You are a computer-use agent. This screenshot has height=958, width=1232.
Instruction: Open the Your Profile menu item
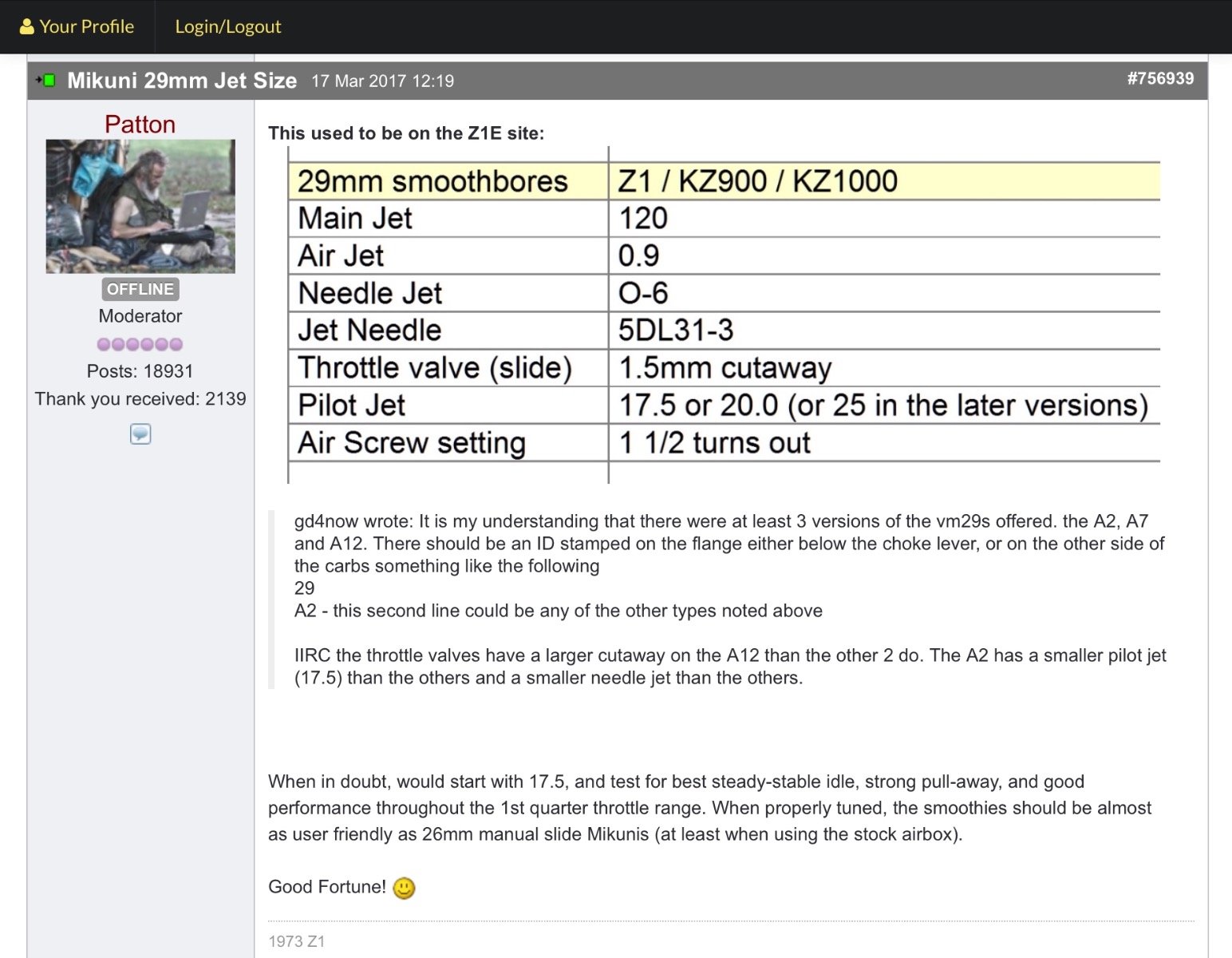pos(86,27)
